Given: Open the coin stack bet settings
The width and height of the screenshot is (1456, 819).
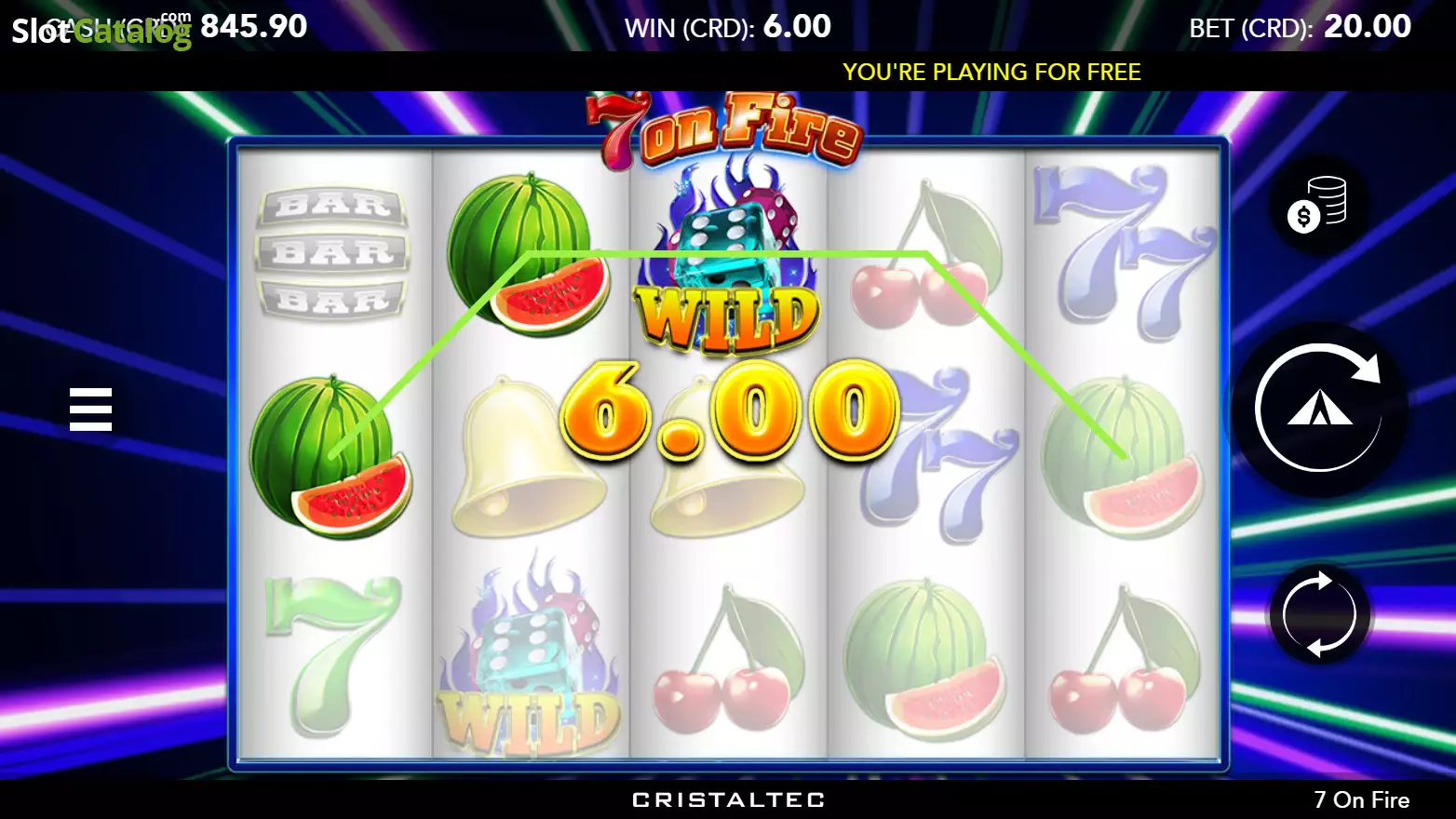Looking at the screenshot, I should coord(1317,205).
